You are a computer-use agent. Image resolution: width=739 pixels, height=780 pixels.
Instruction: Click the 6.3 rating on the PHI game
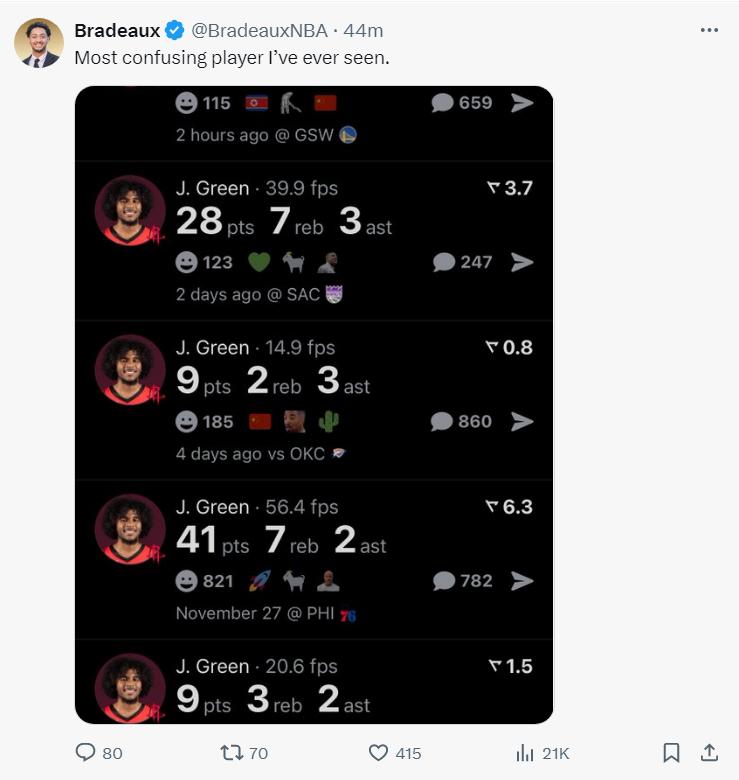[510, 507]
